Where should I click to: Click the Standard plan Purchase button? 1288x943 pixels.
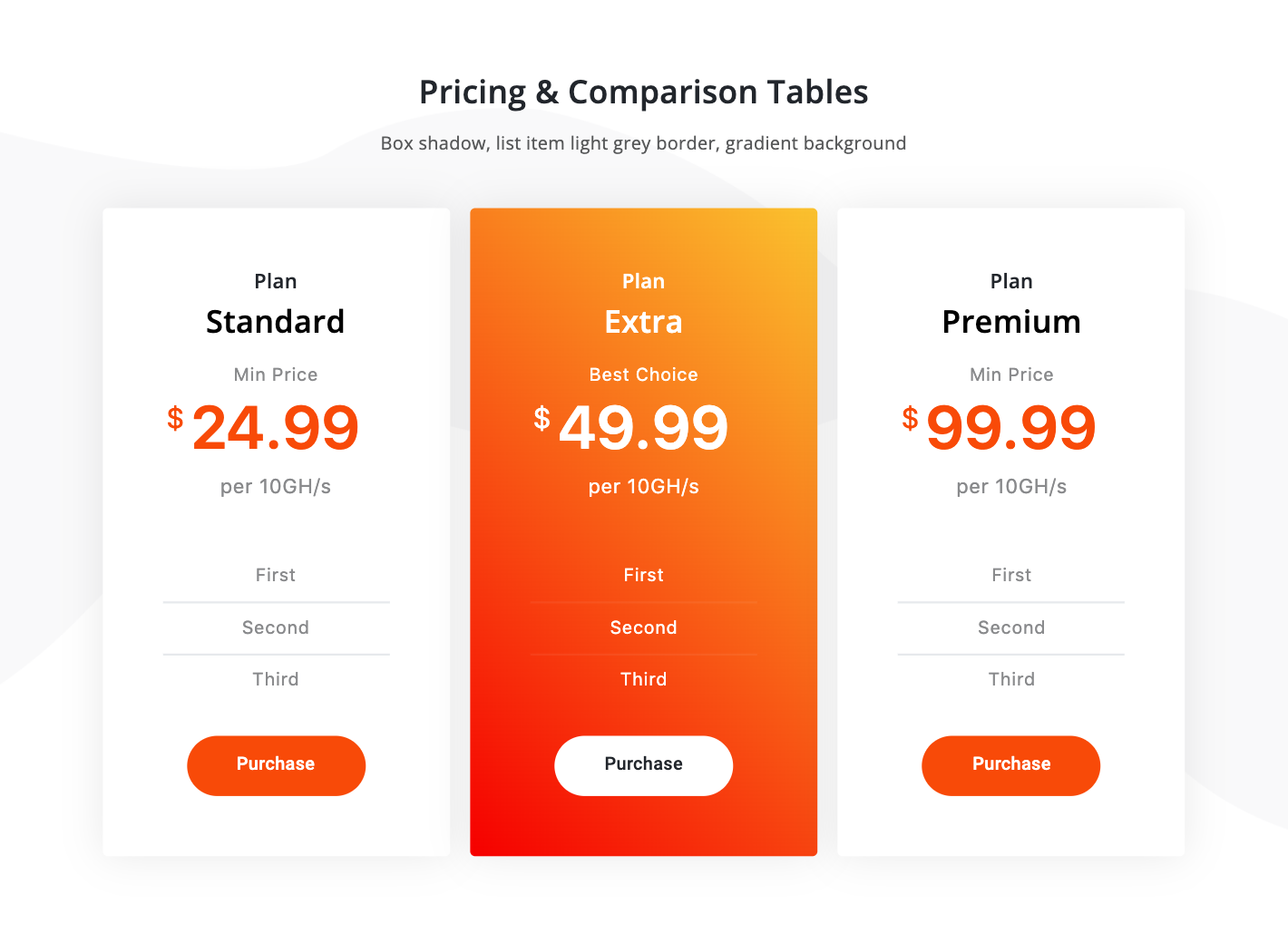click(x=276, y=765)
